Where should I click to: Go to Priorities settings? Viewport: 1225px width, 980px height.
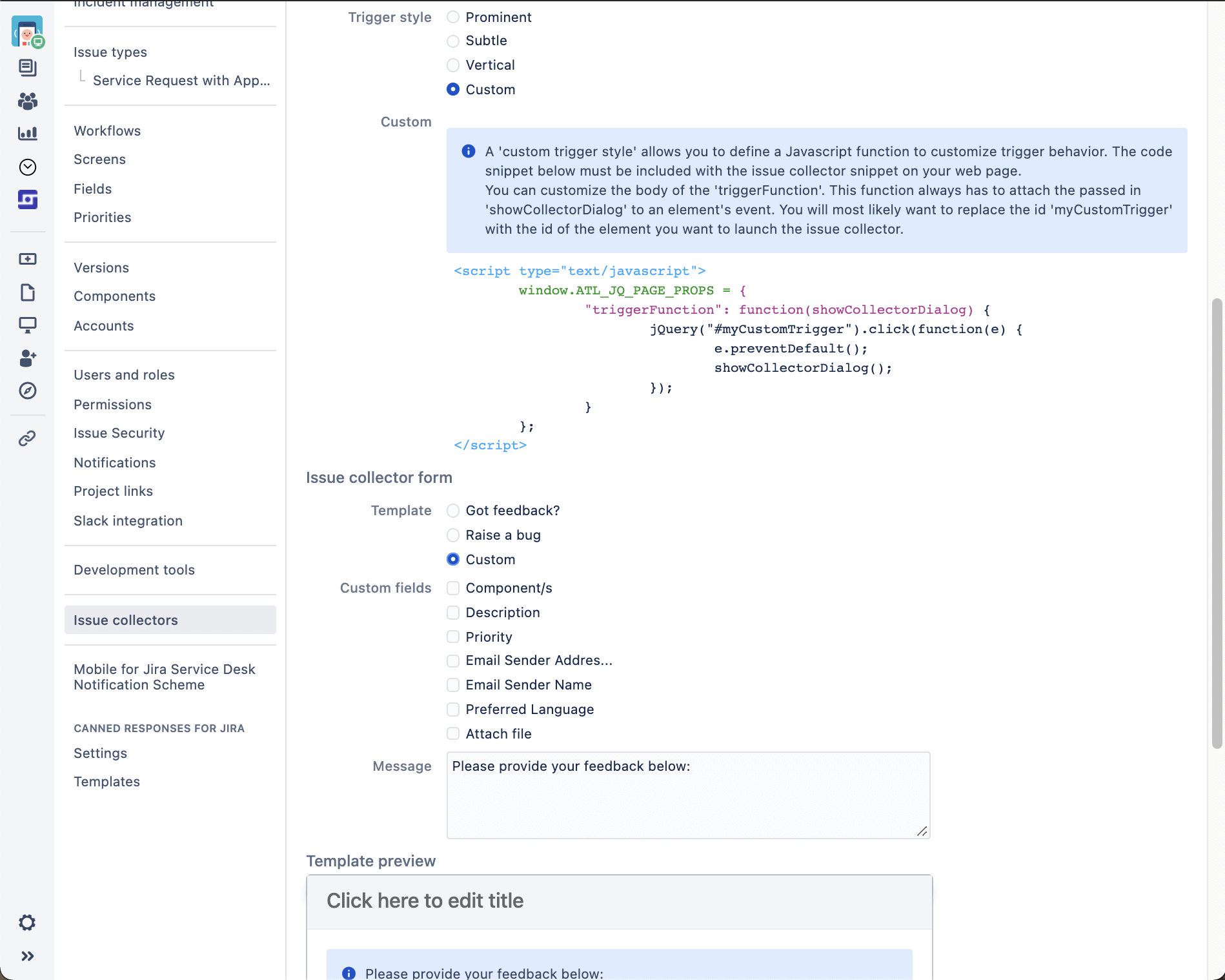click(x=103, y=218)
